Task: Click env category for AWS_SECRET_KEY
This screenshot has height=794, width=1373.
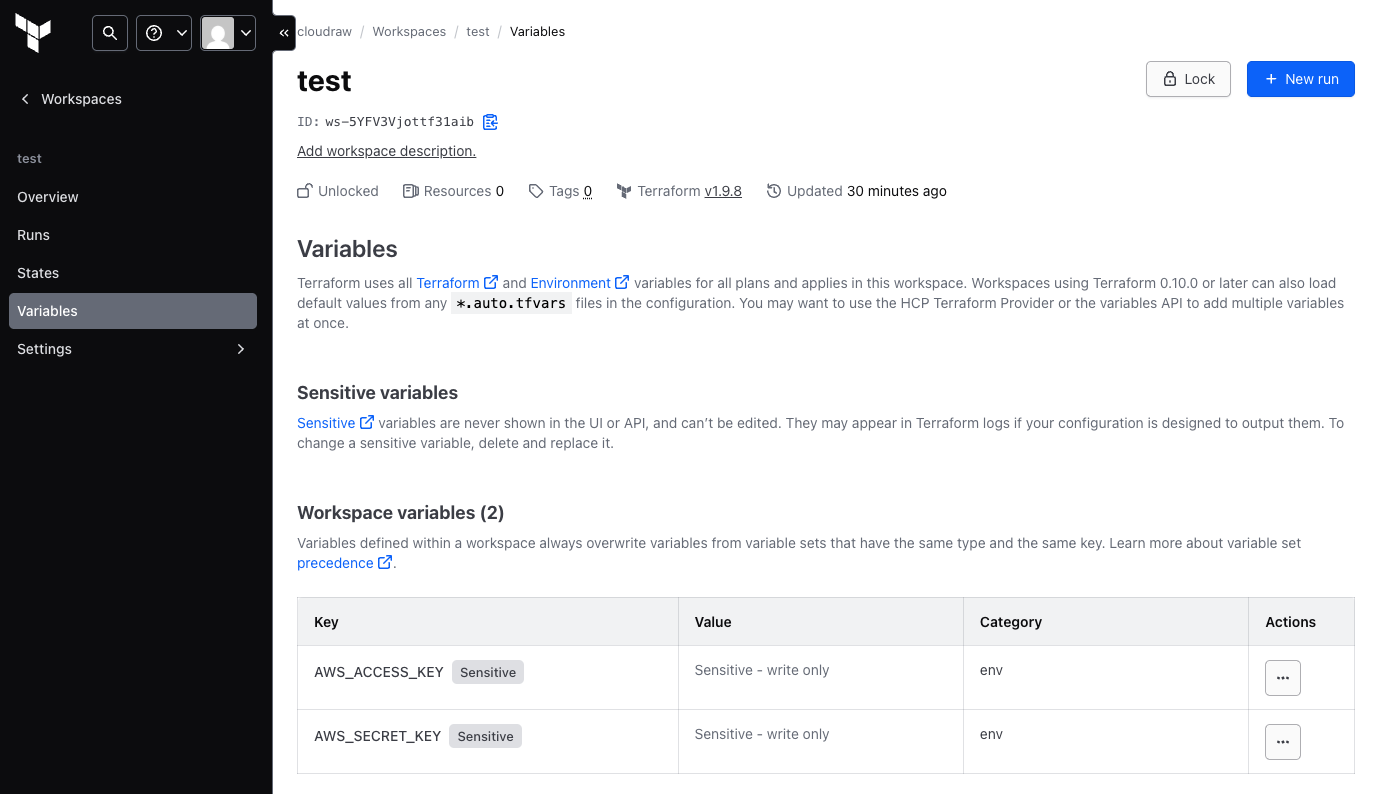Action: 991,734
